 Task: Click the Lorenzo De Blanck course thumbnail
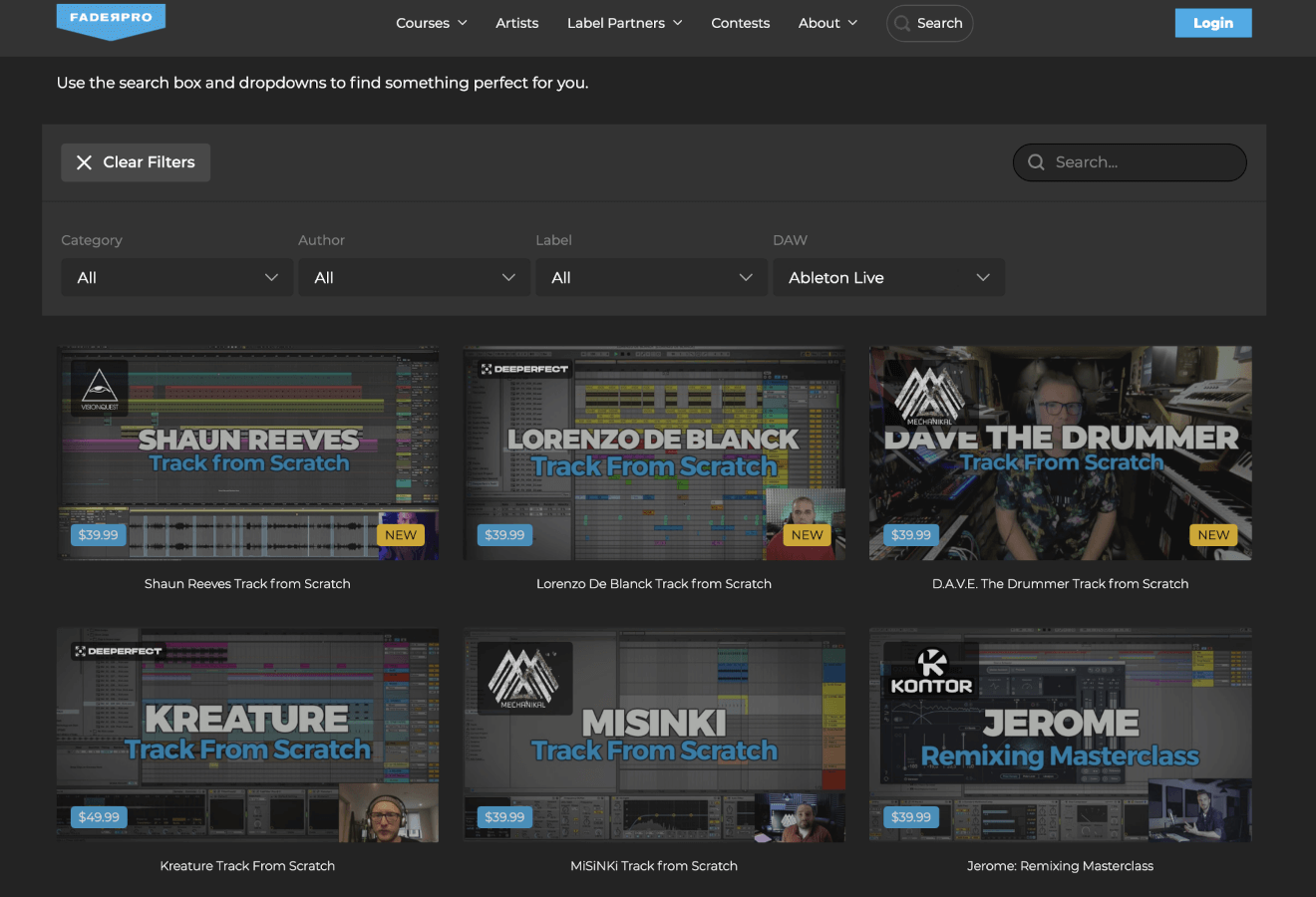click(x=654, y=452)
